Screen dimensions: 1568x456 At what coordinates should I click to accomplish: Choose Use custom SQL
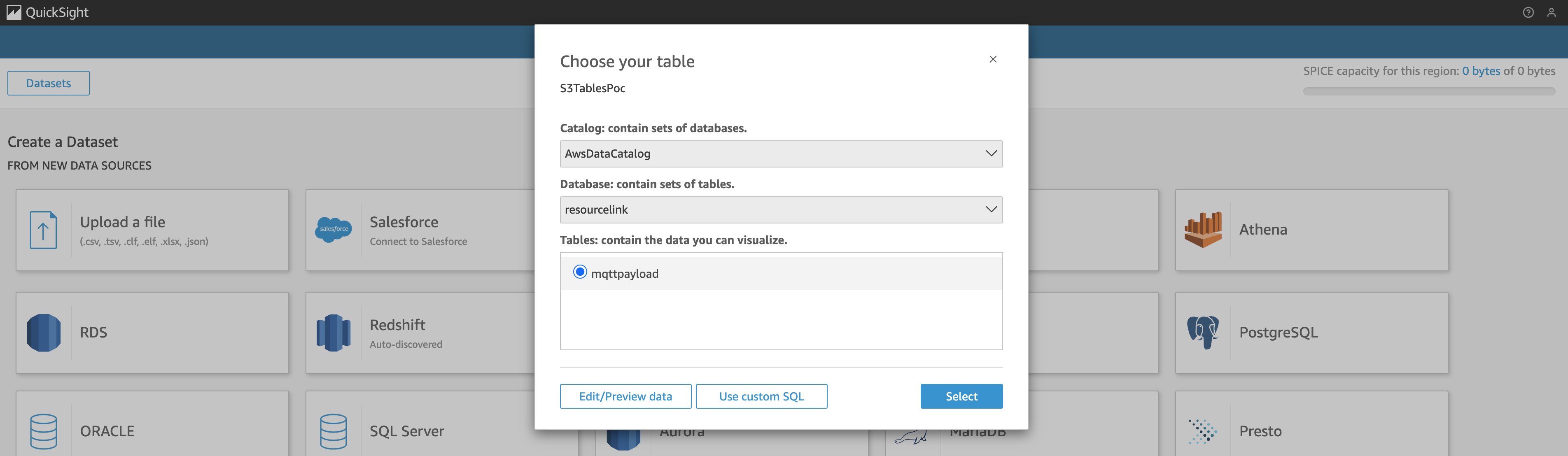tap(761, 396)
